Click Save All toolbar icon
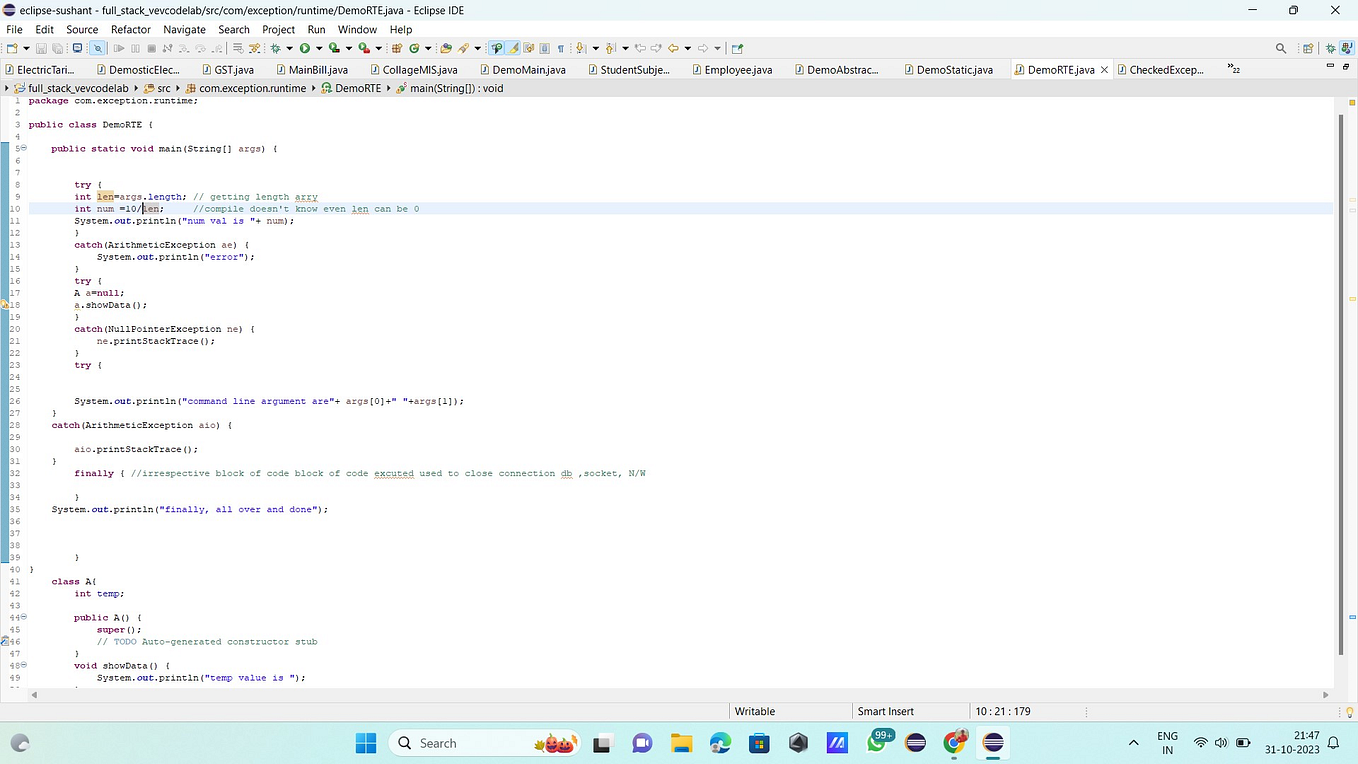The width and height of the screenshot is (1358, 764). pos(55,48)
